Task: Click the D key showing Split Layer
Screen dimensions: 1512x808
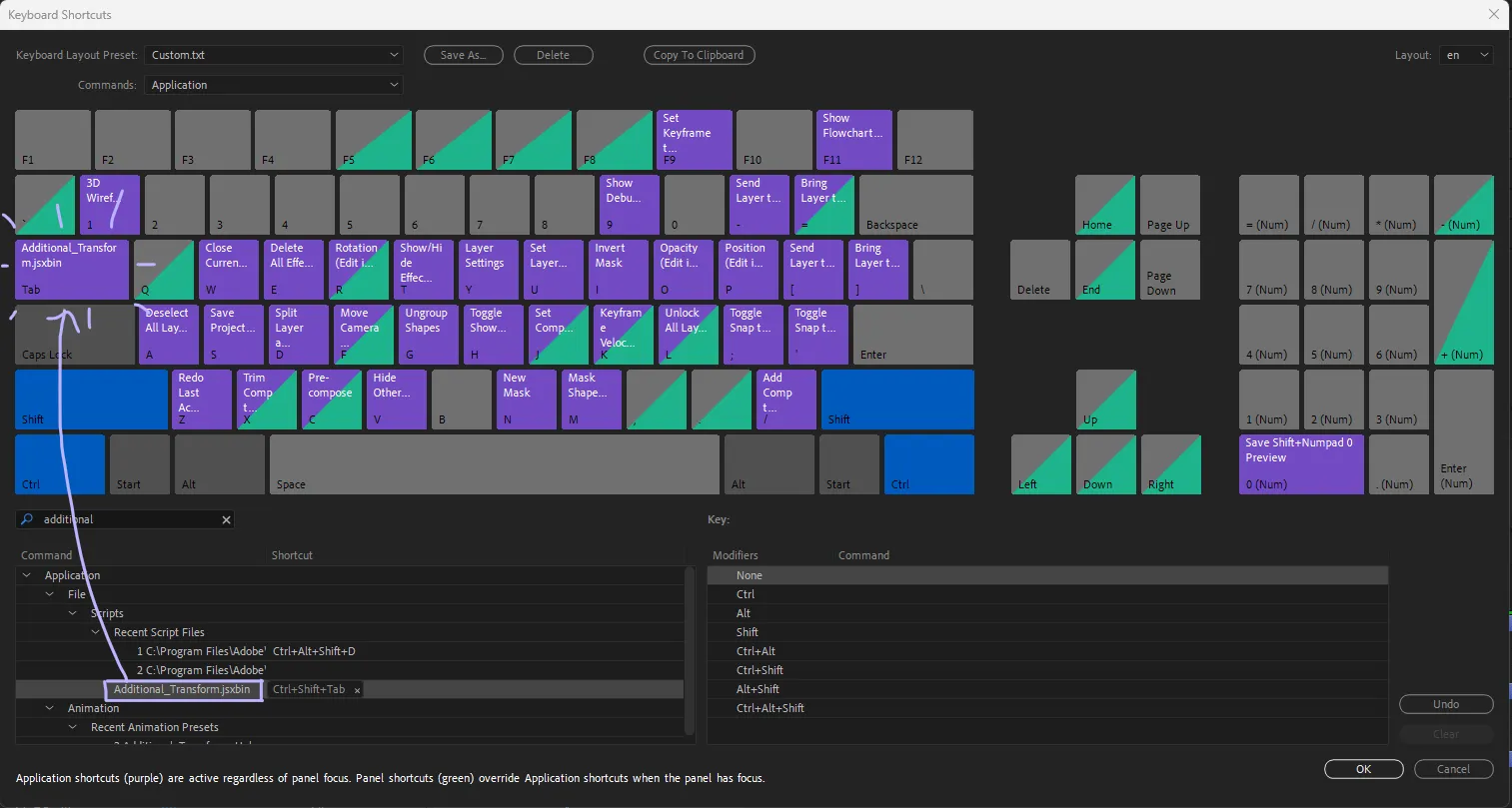Action: (299, 335)
